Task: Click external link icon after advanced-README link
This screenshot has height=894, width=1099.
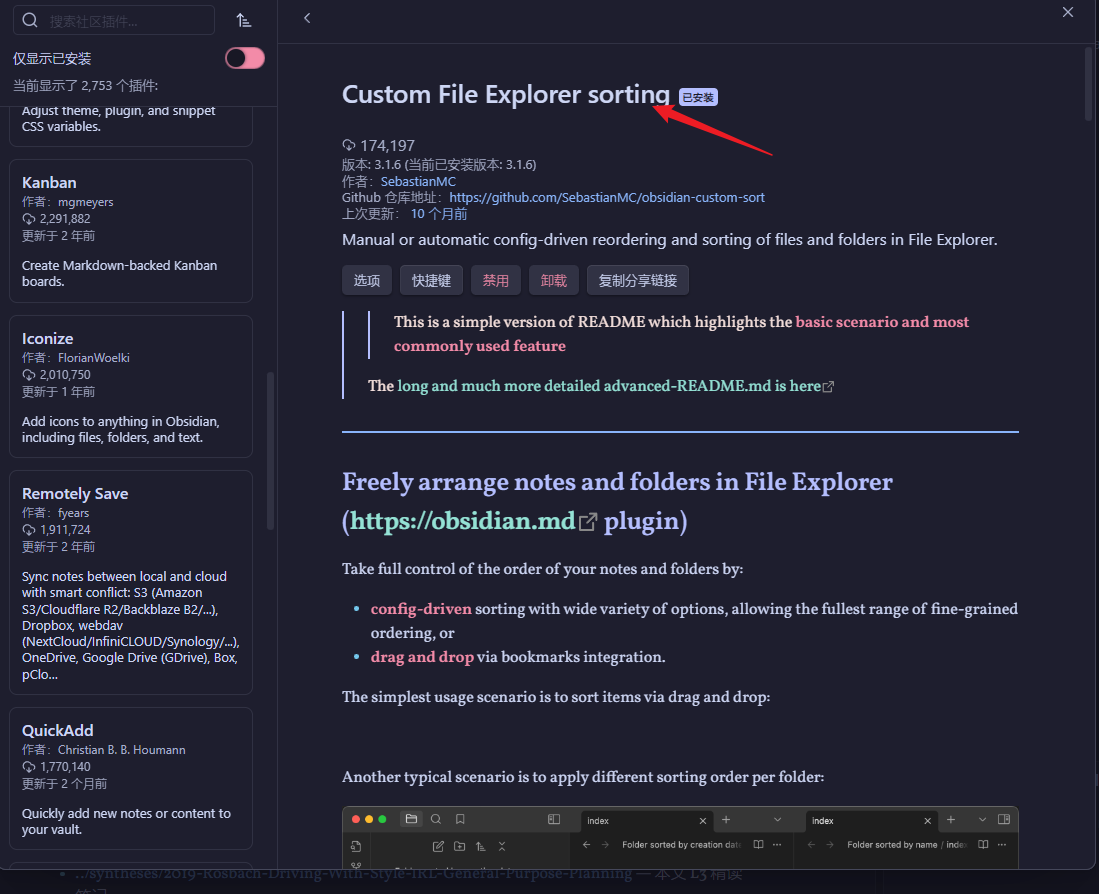Action: [x=828, y=387]
